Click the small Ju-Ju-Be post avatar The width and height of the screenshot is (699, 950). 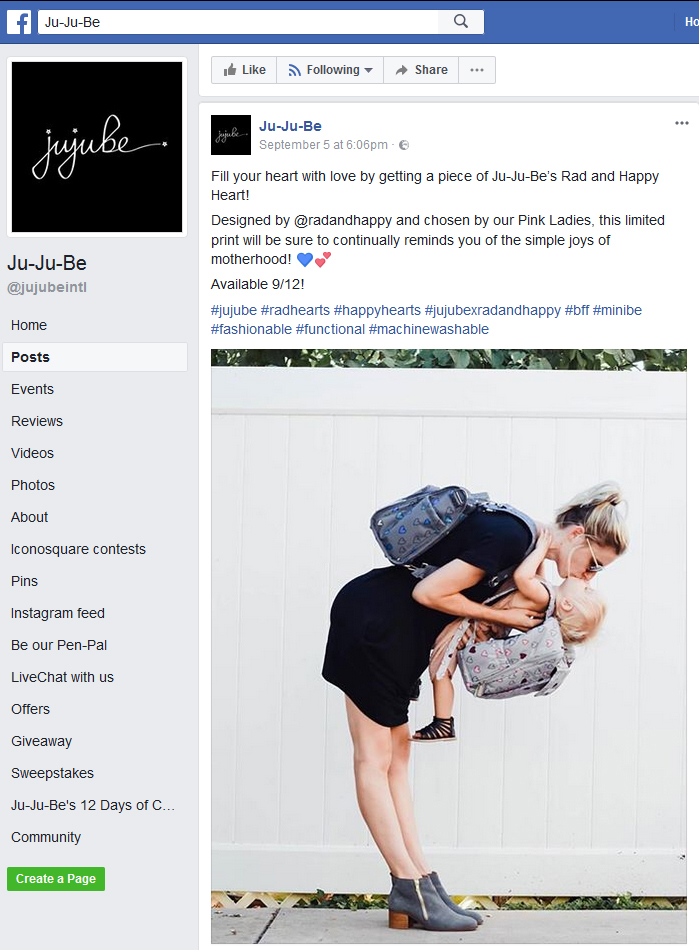click(231, 135)
